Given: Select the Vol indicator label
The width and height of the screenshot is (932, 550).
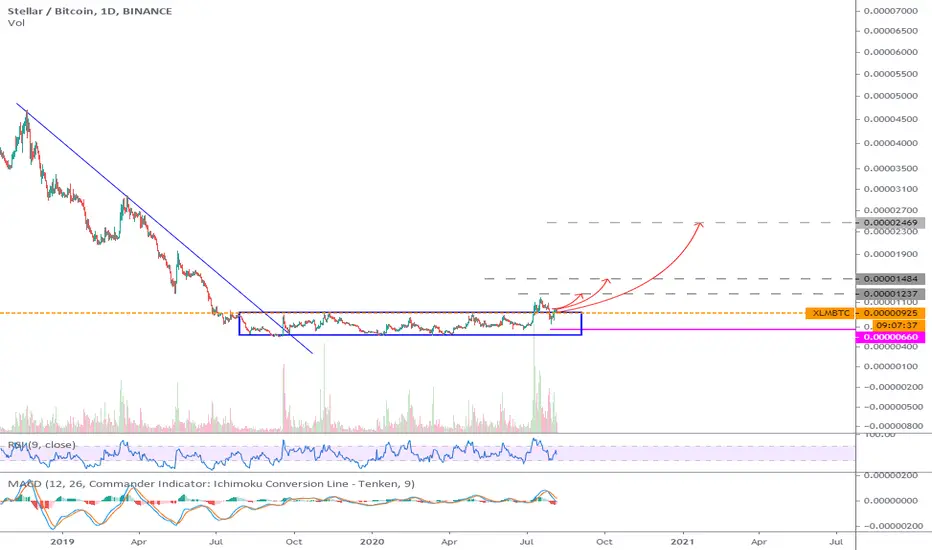Looking at the screenshot, I should pyautogui.click(x=16, y=23).
